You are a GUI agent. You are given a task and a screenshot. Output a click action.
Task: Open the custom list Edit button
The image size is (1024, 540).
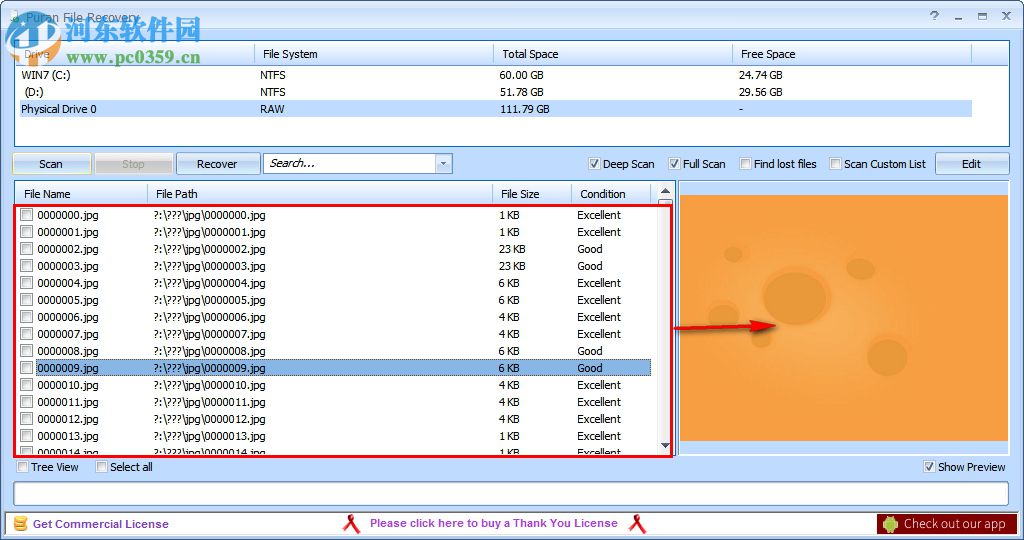(x=972, y=164)
